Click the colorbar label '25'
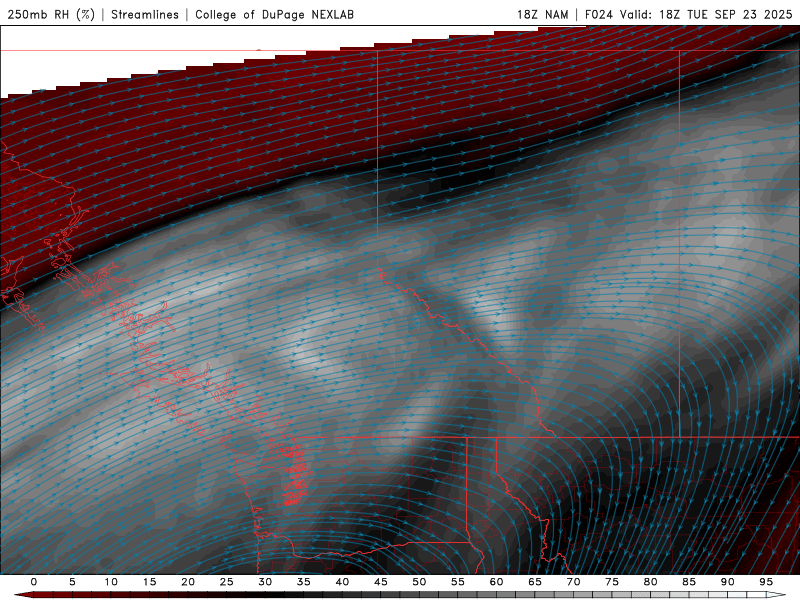 [x=227, y=582]
